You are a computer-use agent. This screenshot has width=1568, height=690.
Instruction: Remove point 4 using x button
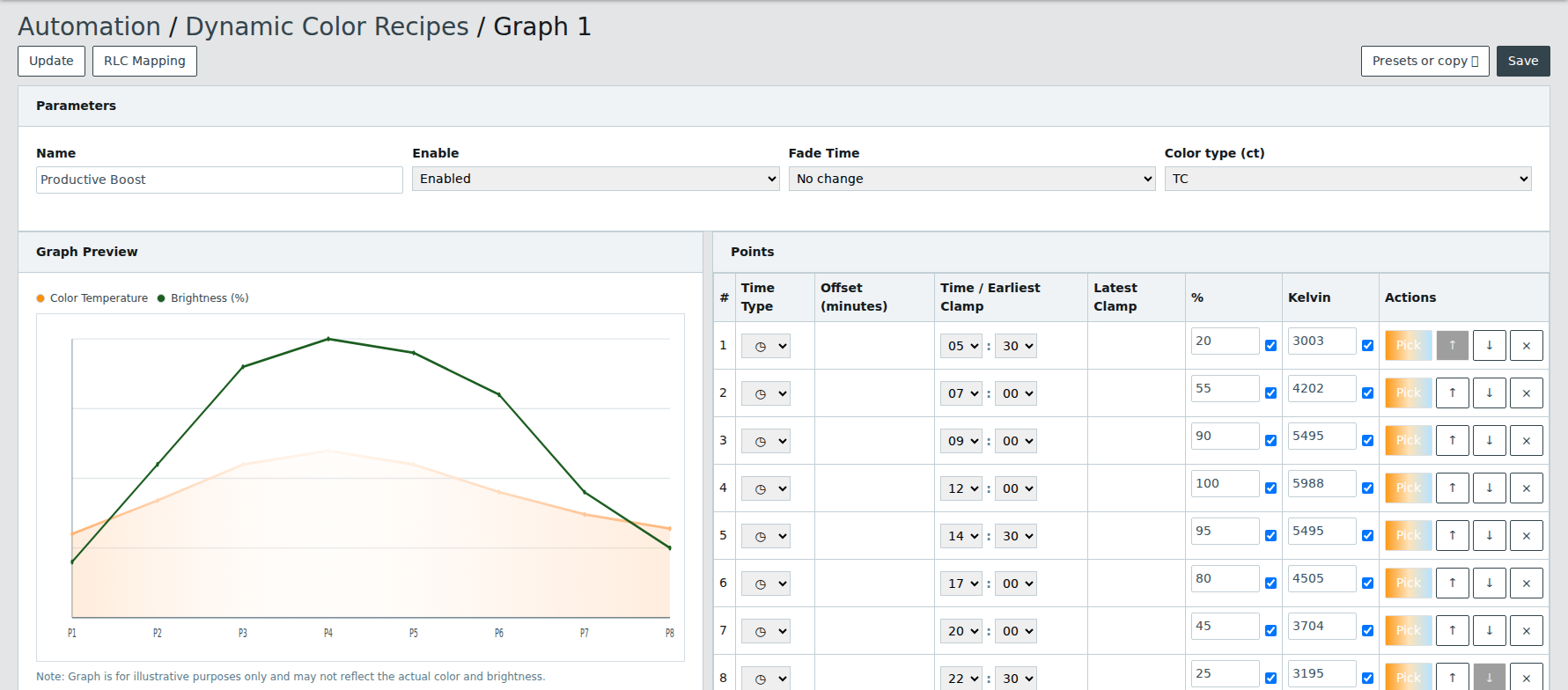1526,488
